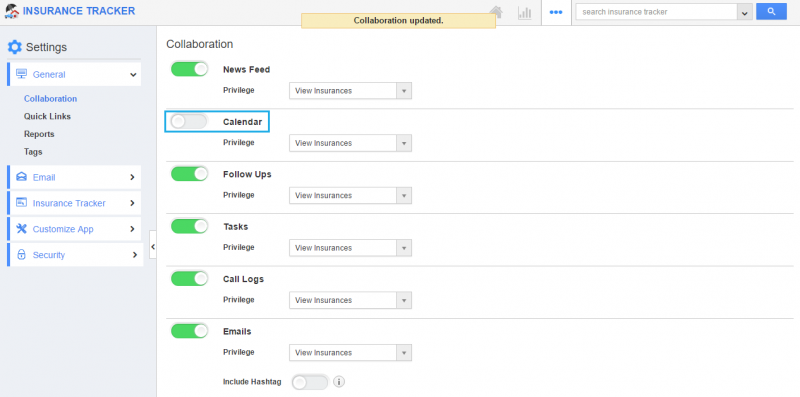Collapse the General section chevron
800x397 pixels.
click(133, 75)
